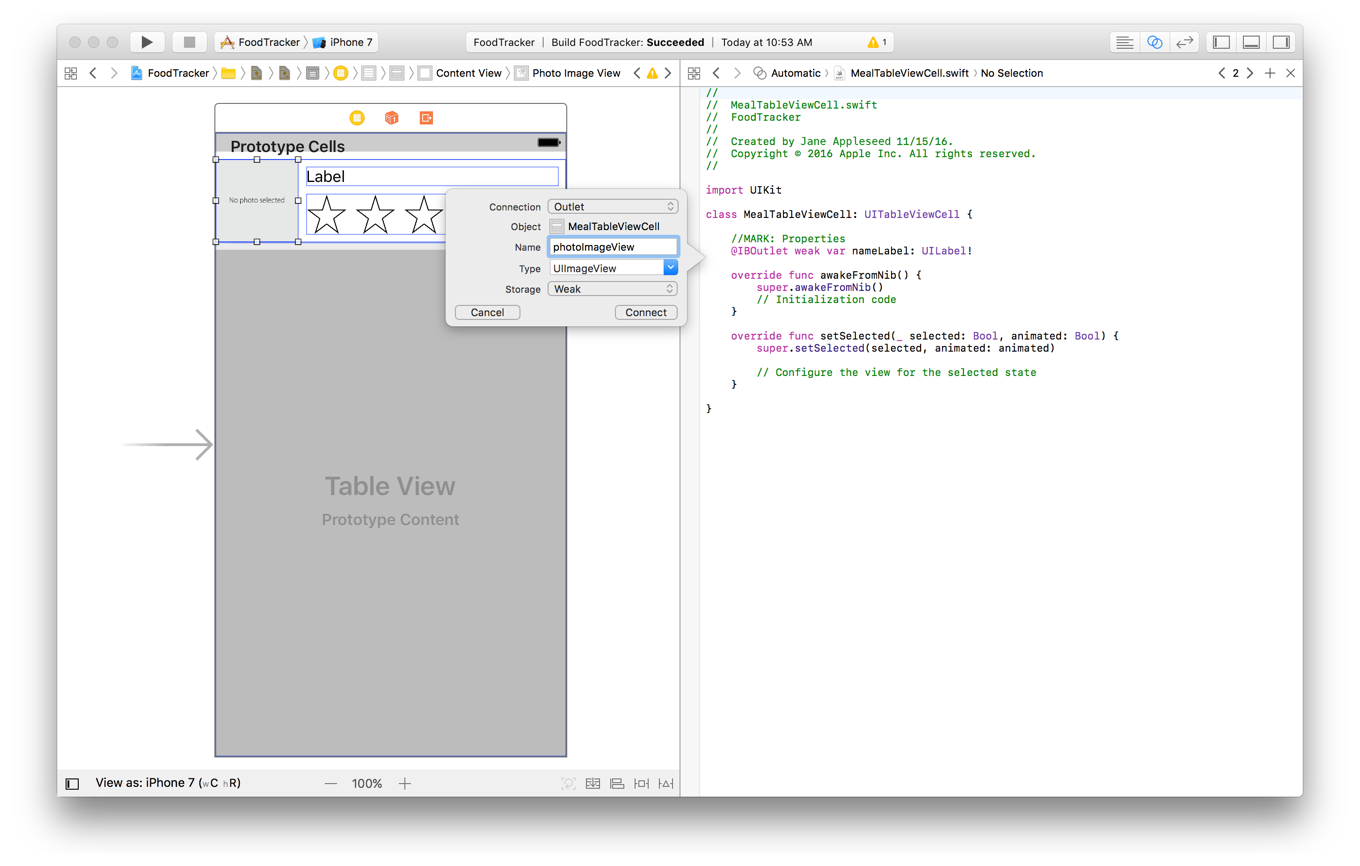1360x866 pixels.
Task: Select the FoodTracker scheme in toolbar
Action: tap(260, 42)
